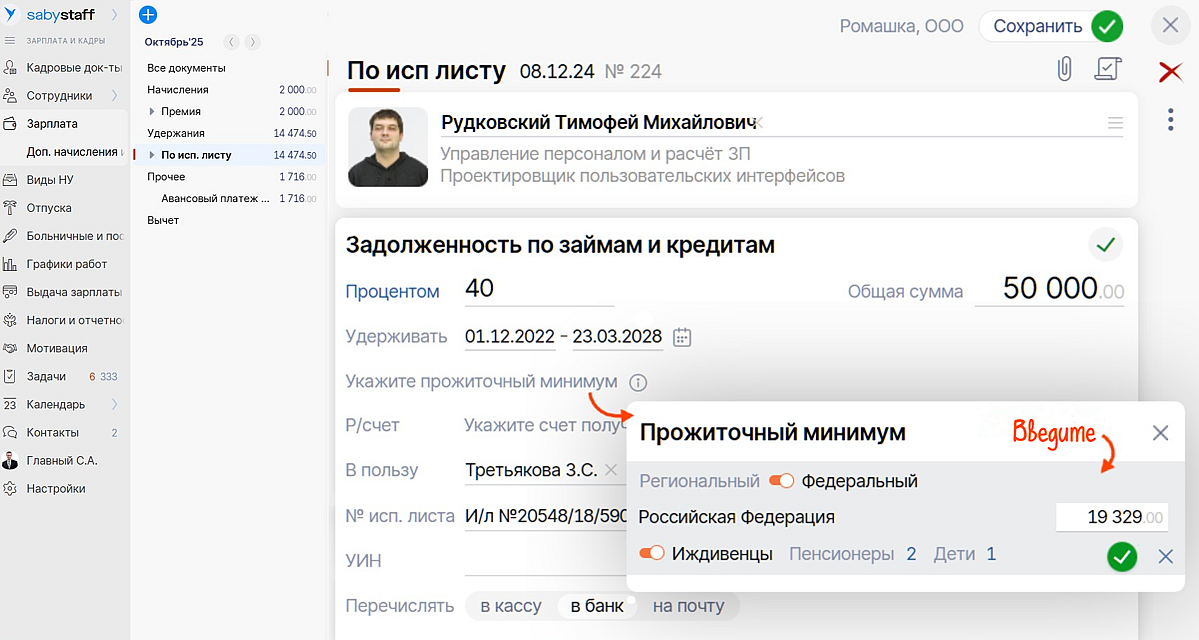This screenshot has width=1199, height=640.
Task: Click the document signing icon in header
Action: 1108,69
